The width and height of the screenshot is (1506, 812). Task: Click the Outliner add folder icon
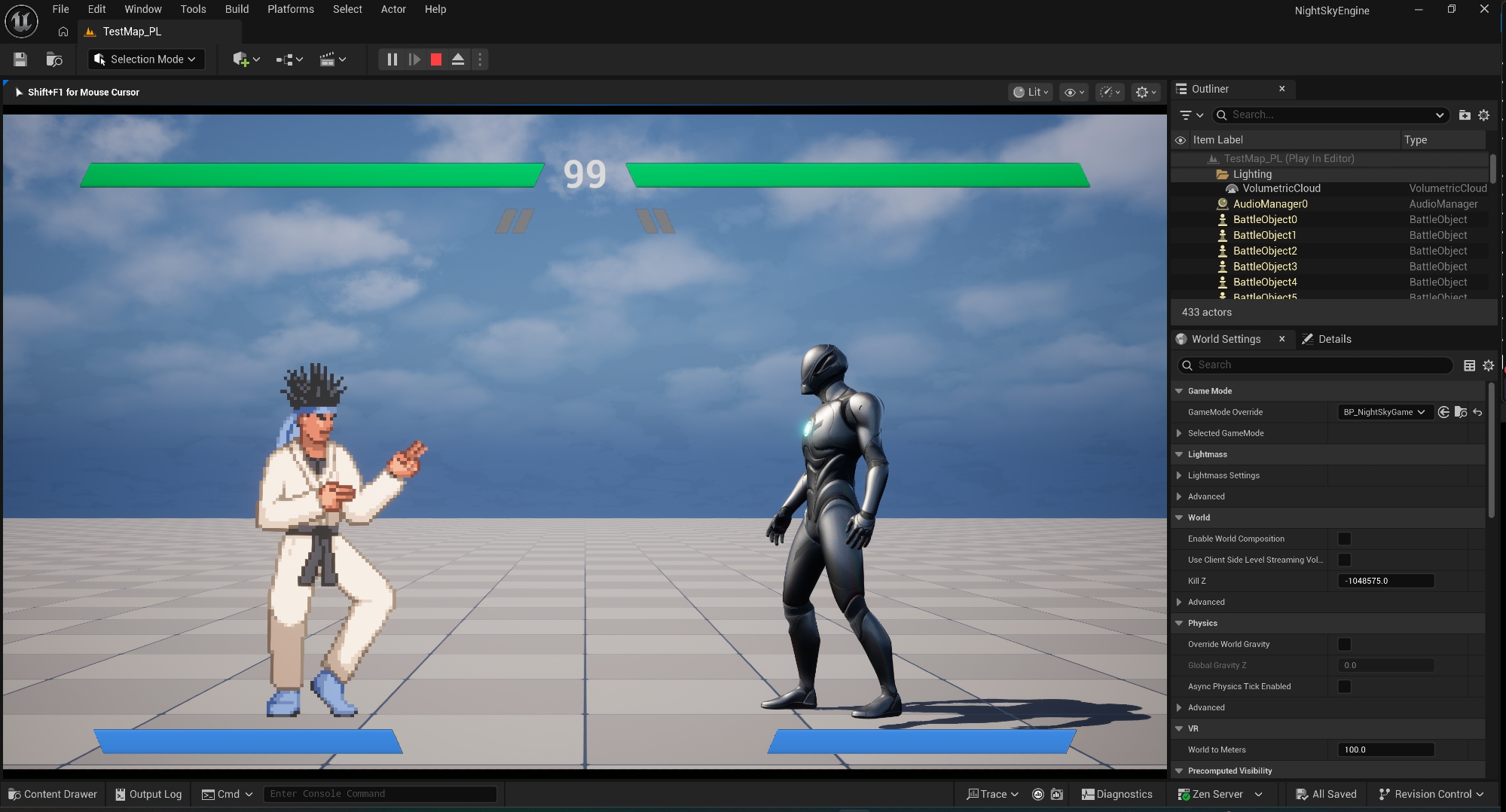1464,115
